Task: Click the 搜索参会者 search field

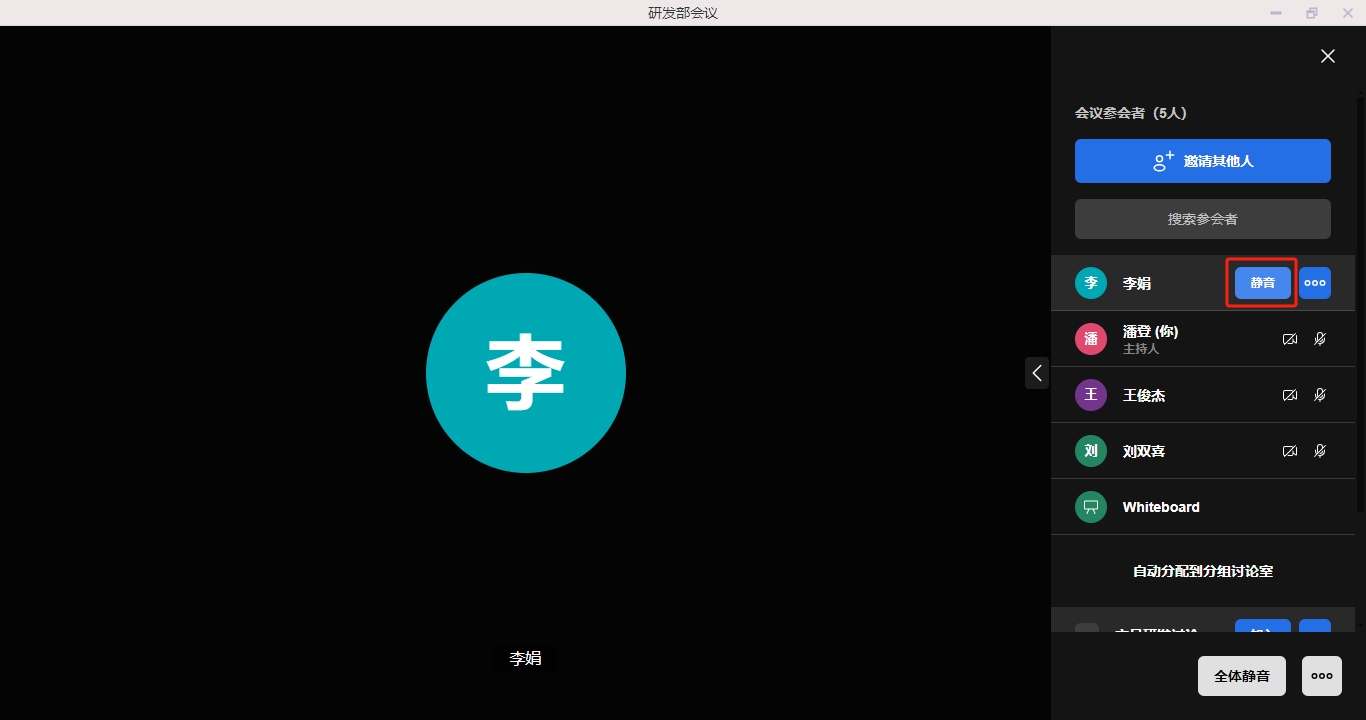Action: pos(1202,219)
